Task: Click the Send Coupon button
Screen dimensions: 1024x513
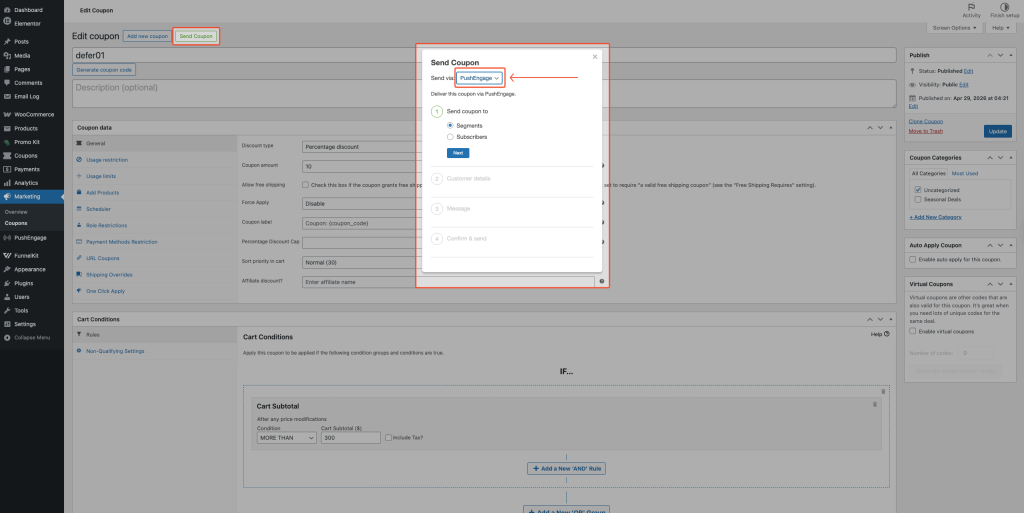Action: (196, 37)
